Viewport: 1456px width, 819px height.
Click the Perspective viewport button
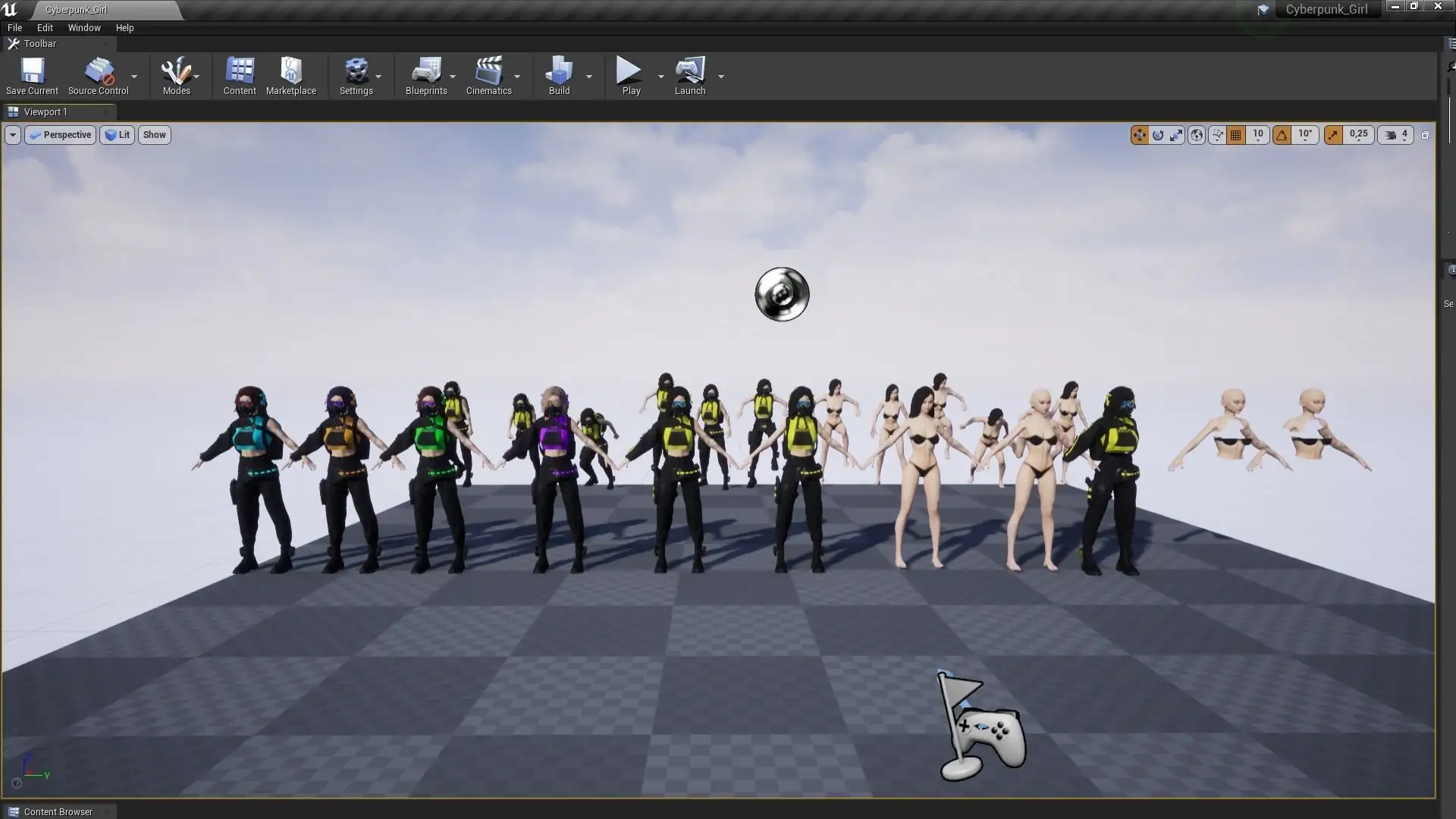pyautogui.click(x=61, y=135)
